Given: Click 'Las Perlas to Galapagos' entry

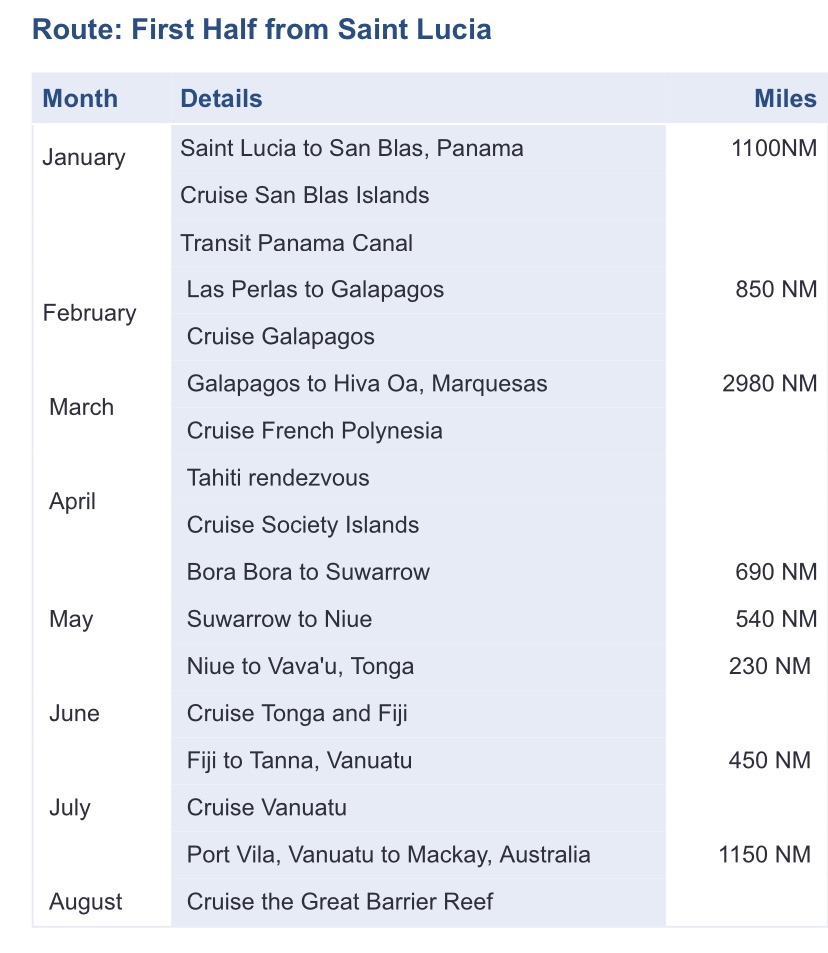Looking at the screenshot, I should click(315, 290).
